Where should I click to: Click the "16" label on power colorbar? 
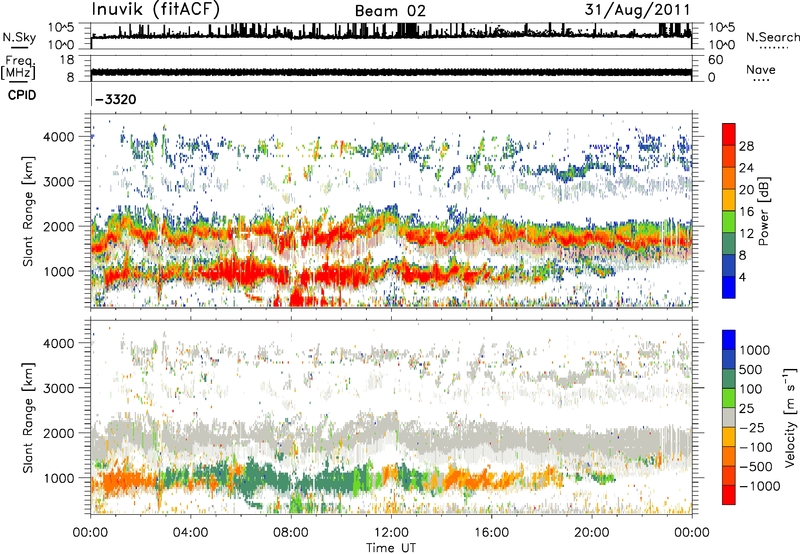(x=746, y=212)
